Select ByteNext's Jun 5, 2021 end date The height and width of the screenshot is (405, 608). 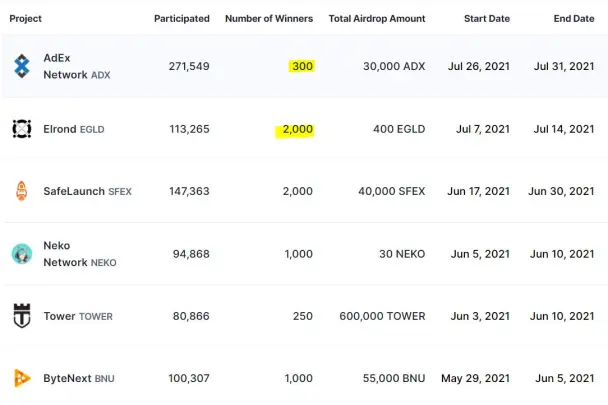[x=565, y=378]
